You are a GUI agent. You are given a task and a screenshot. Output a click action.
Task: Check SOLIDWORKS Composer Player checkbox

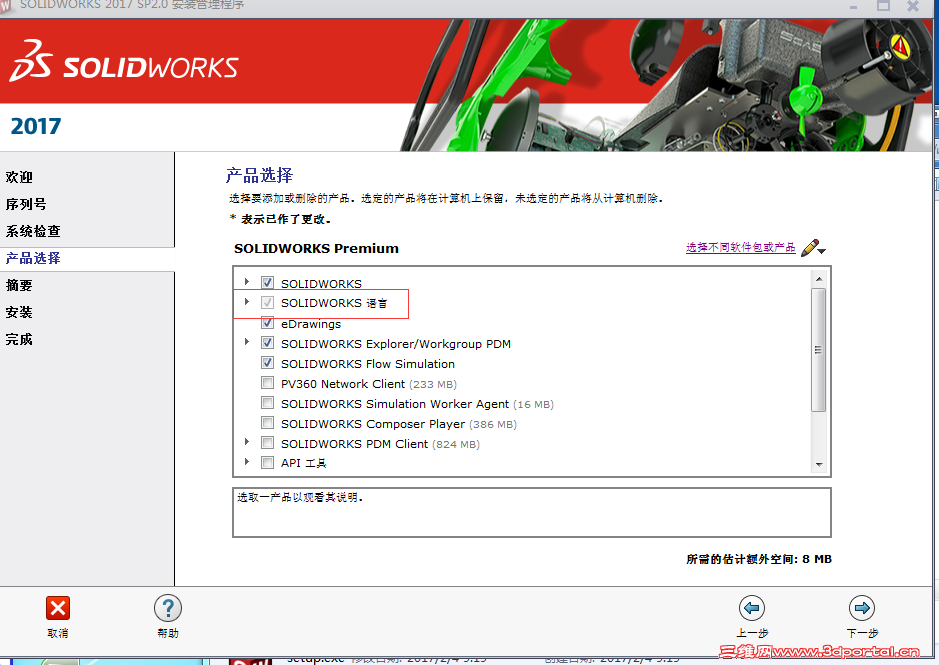tap(267, 423)
